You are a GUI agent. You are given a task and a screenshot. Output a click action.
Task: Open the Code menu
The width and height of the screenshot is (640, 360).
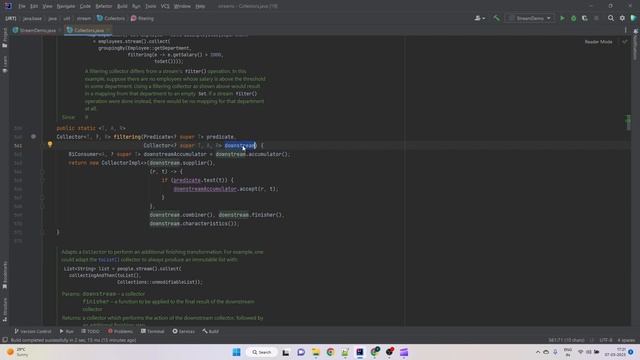pos(85,6)
